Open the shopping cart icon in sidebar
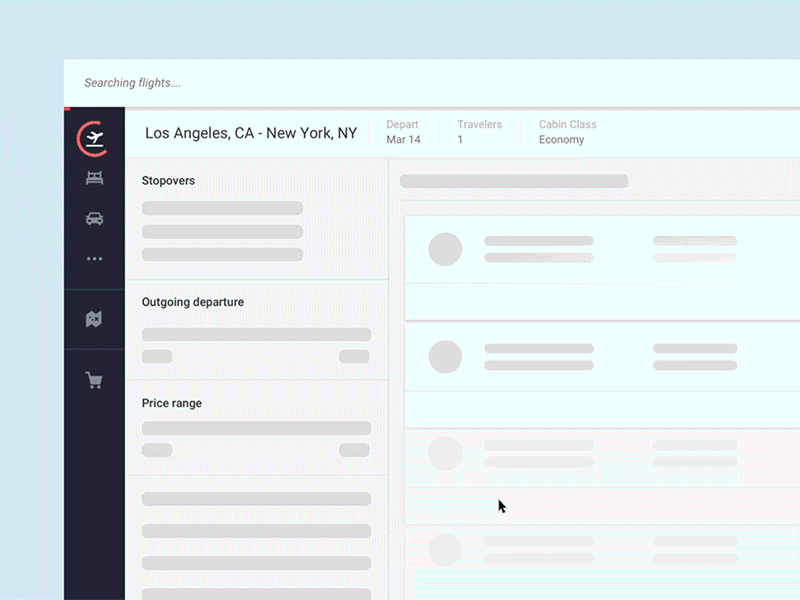 [94, 378]
